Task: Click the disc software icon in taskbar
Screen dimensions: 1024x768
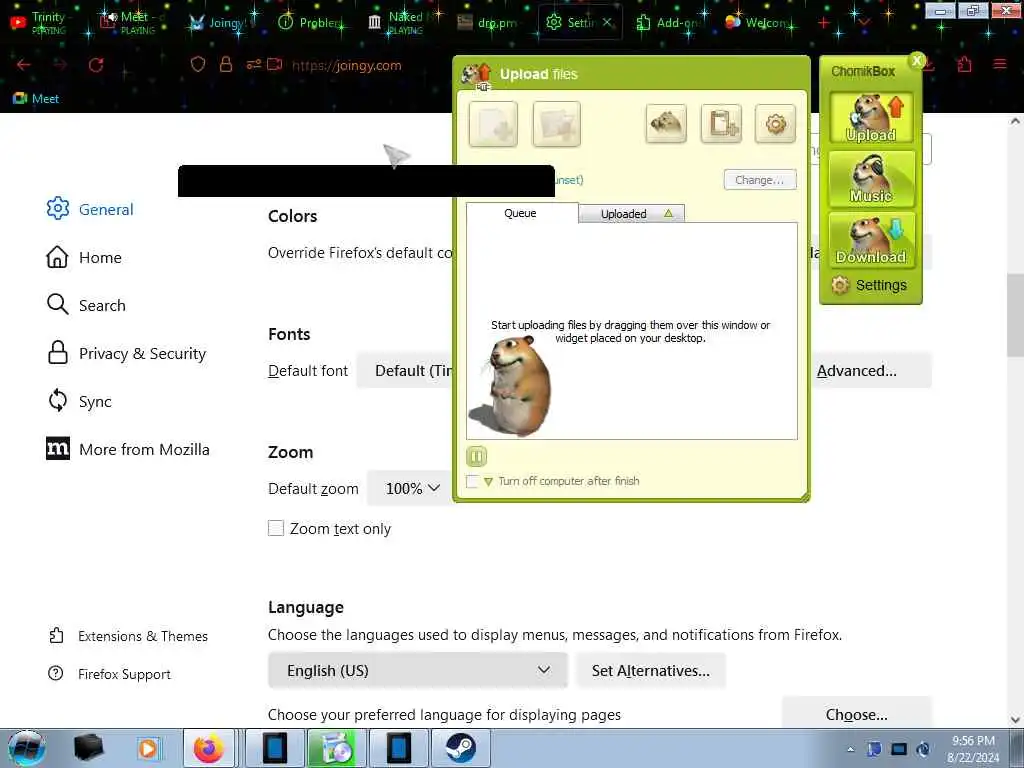Action: click(x=336, y=748)
